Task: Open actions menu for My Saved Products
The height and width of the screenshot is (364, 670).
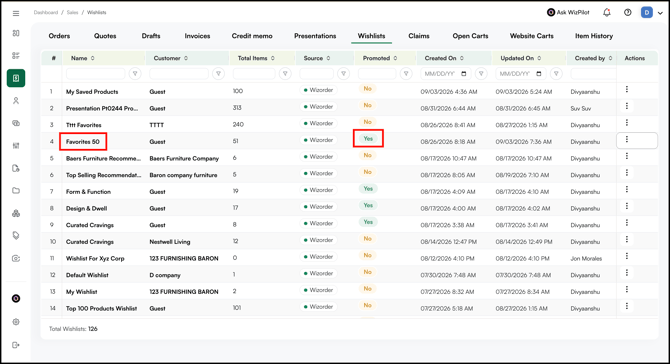Action: point(627,89)
